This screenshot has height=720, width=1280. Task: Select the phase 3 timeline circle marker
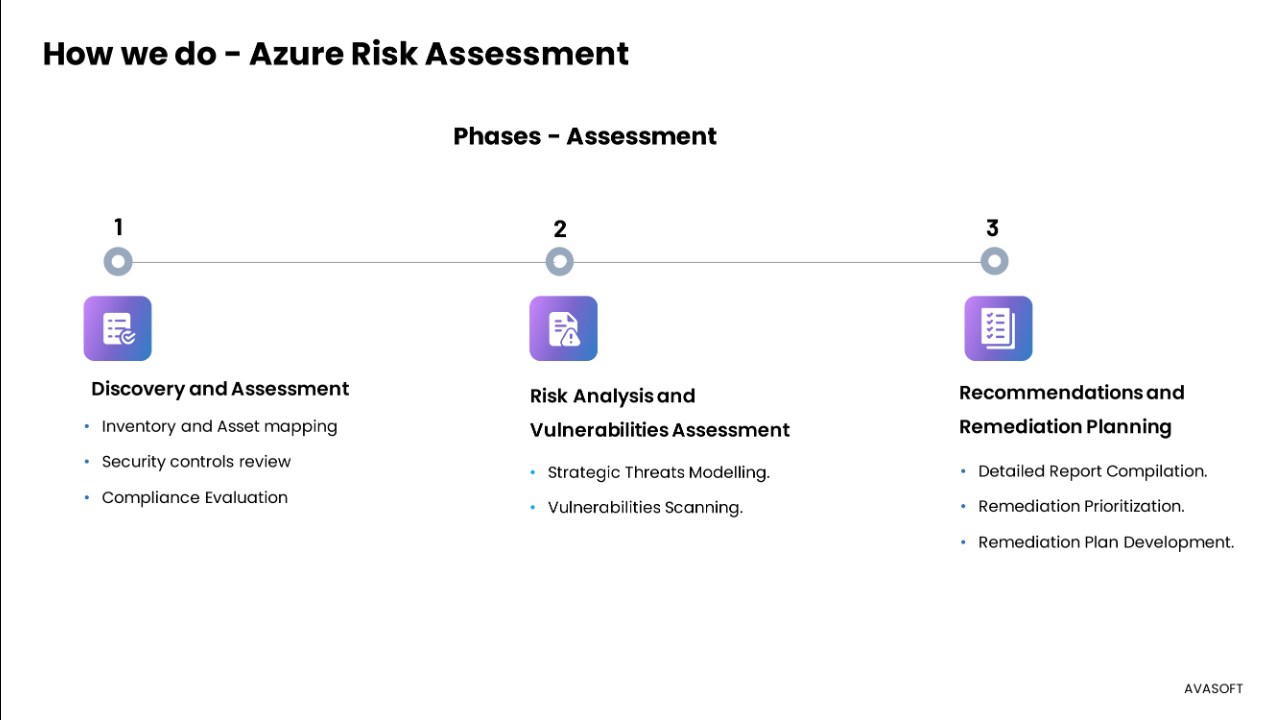pos(994,262)
